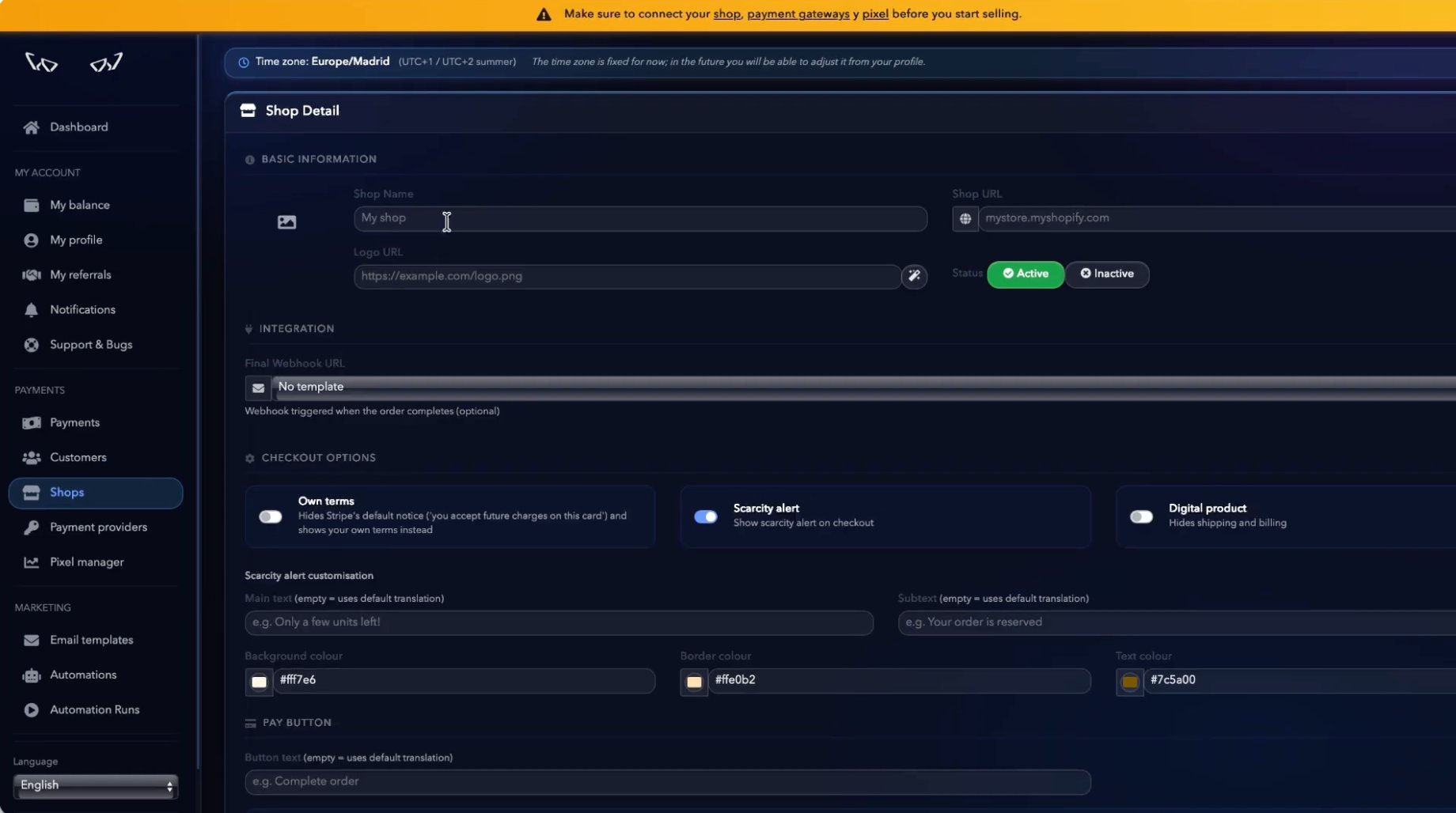Click the Notifications bell icon
This screenshot has height=813, width=1456.
[31, 310]
